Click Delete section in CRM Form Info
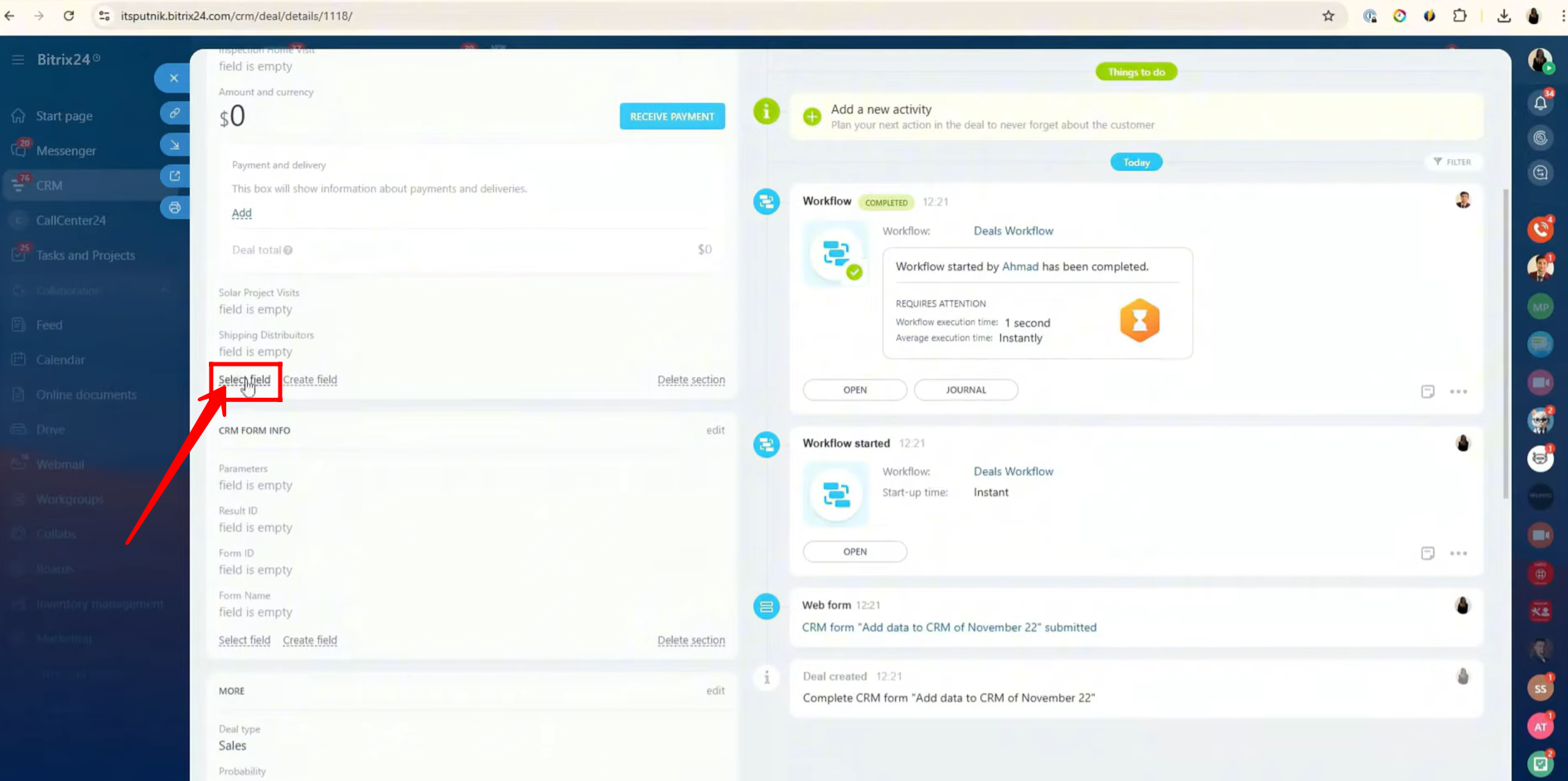The image size is (1568, 781). [x=690, y=640]
